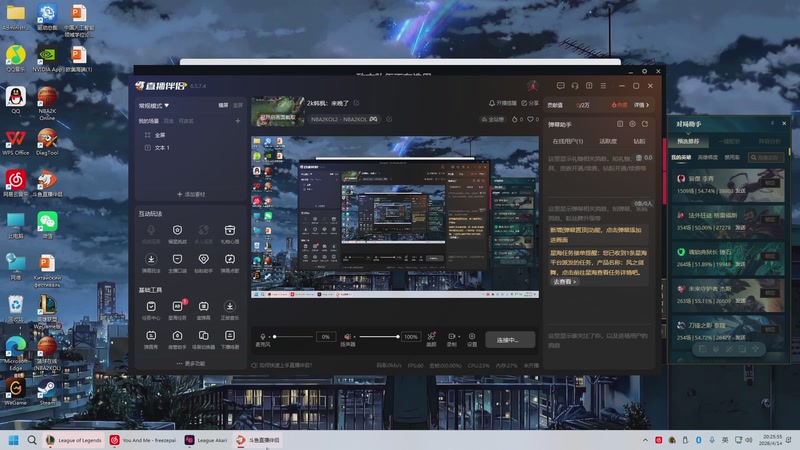Click the 魂锁典狱长 锤石 hero card
This screenshot has width=800, height=450.
(728, 258)
